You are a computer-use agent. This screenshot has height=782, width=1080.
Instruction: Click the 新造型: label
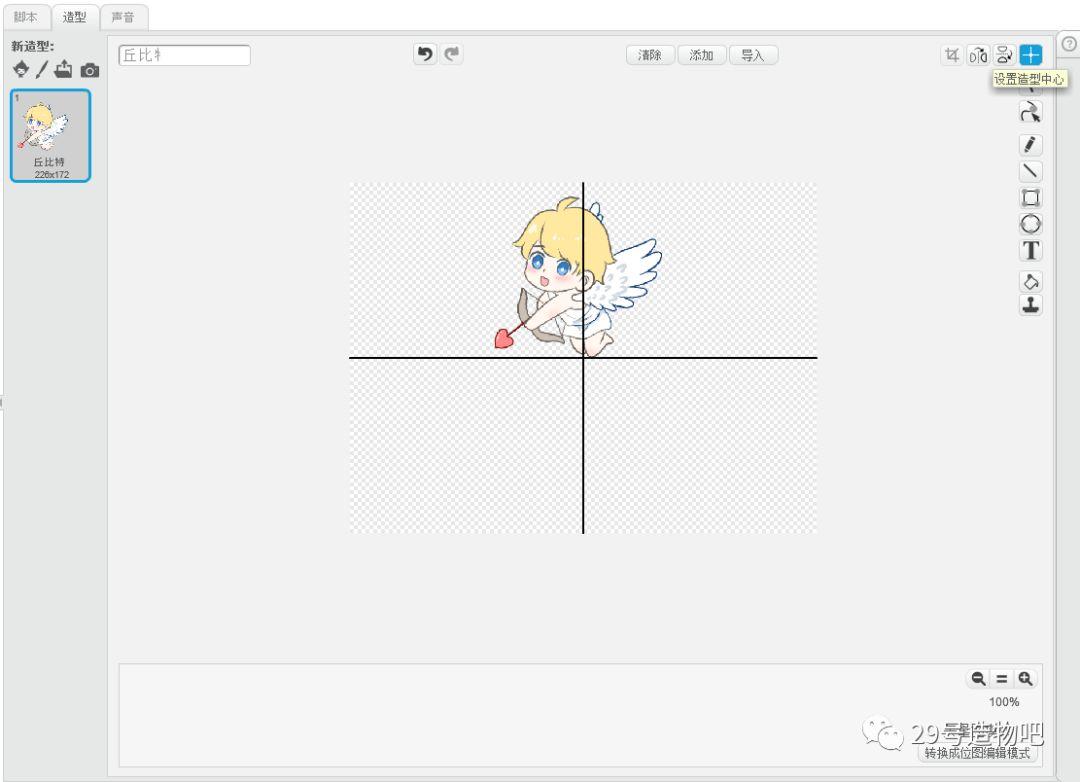click(x=32, y=46)
